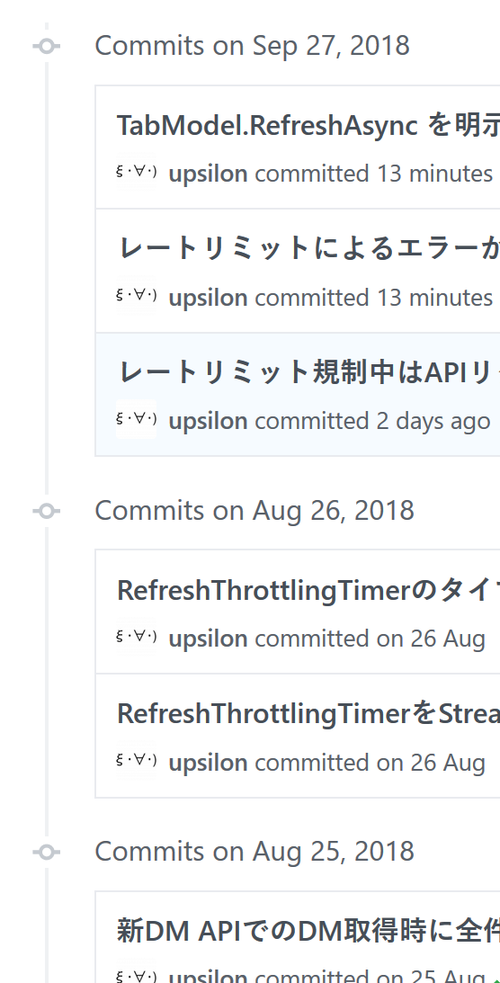The height and width of the screenshot is (983, 500).
Task: Click avatar beside レートリミットによるエラー commit
Action: click(136, 295)
